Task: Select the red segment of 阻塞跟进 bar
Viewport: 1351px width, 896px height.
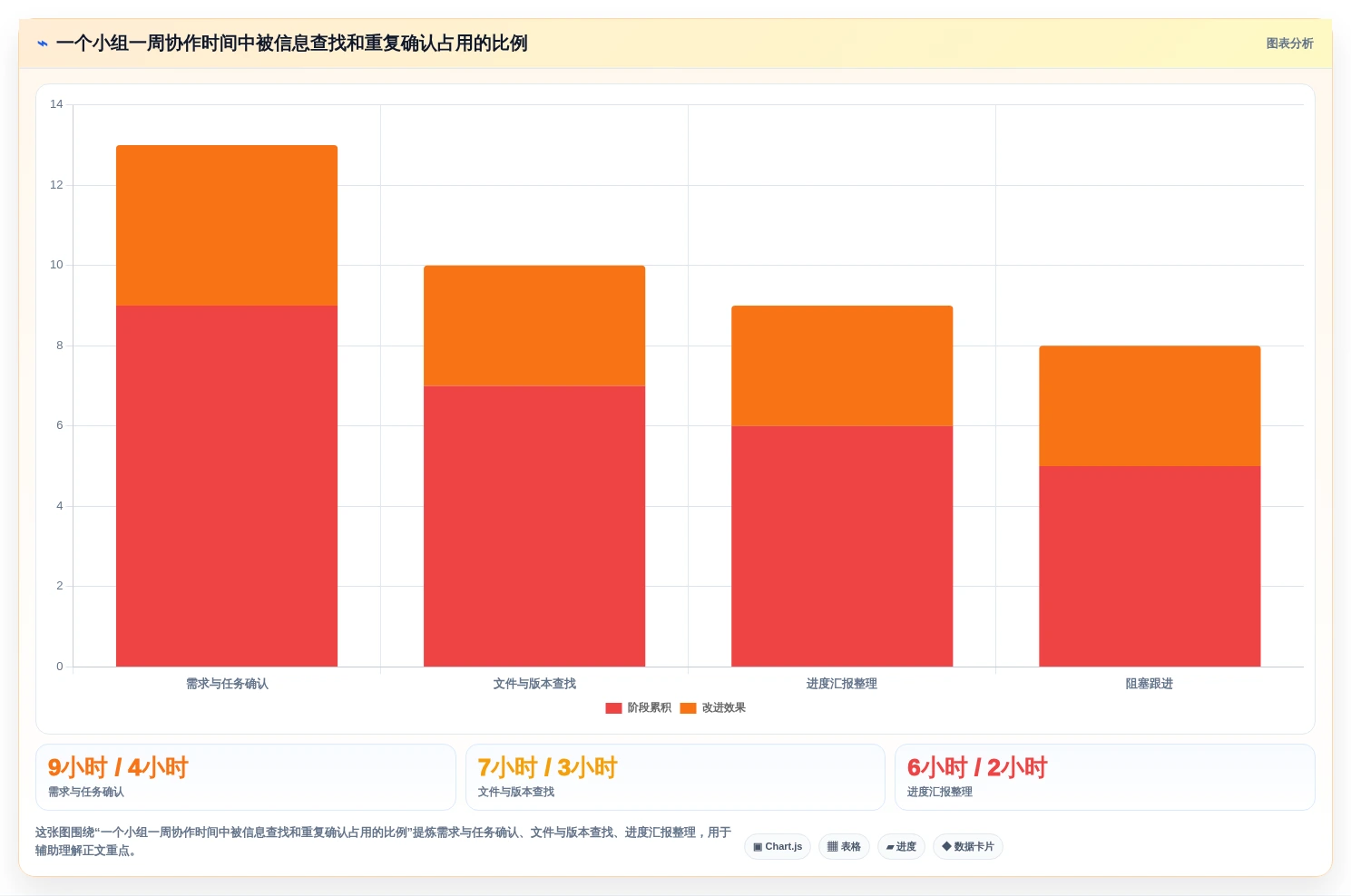Action: pyautogui.click(x=1150, y=566)
